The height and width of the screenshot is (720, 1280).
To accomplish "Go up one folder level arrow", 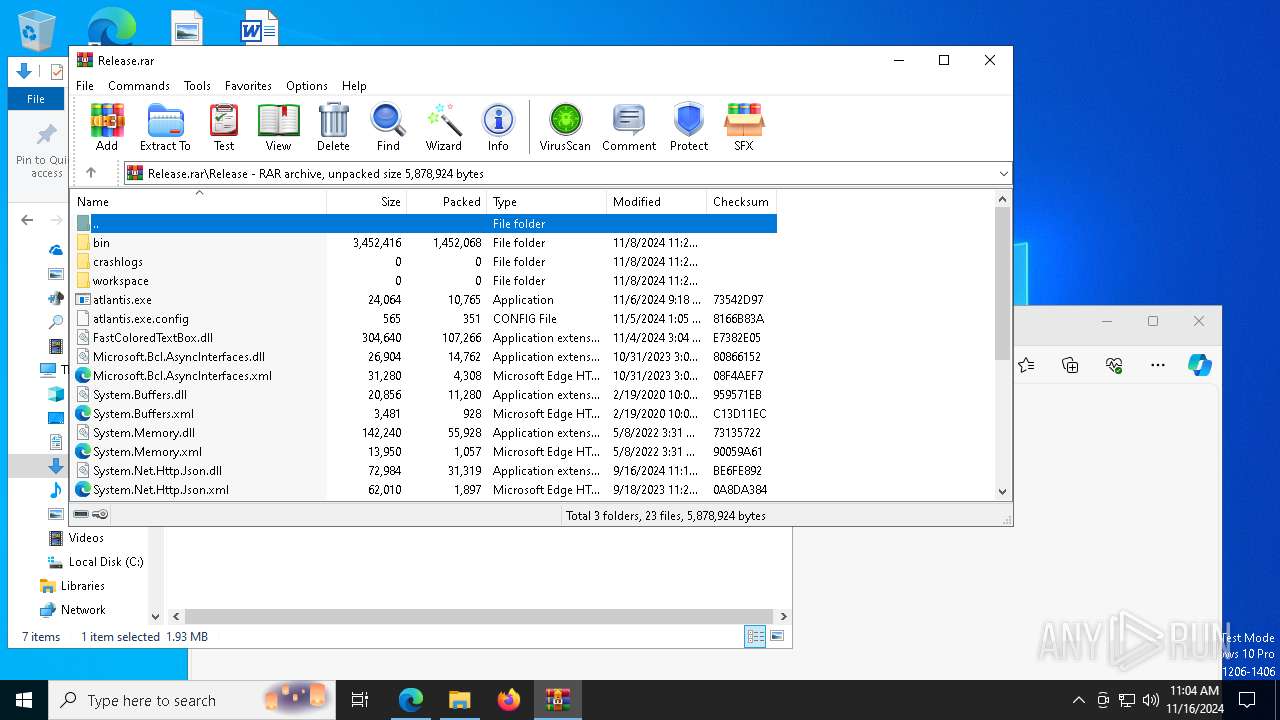I will click(91, 173).
